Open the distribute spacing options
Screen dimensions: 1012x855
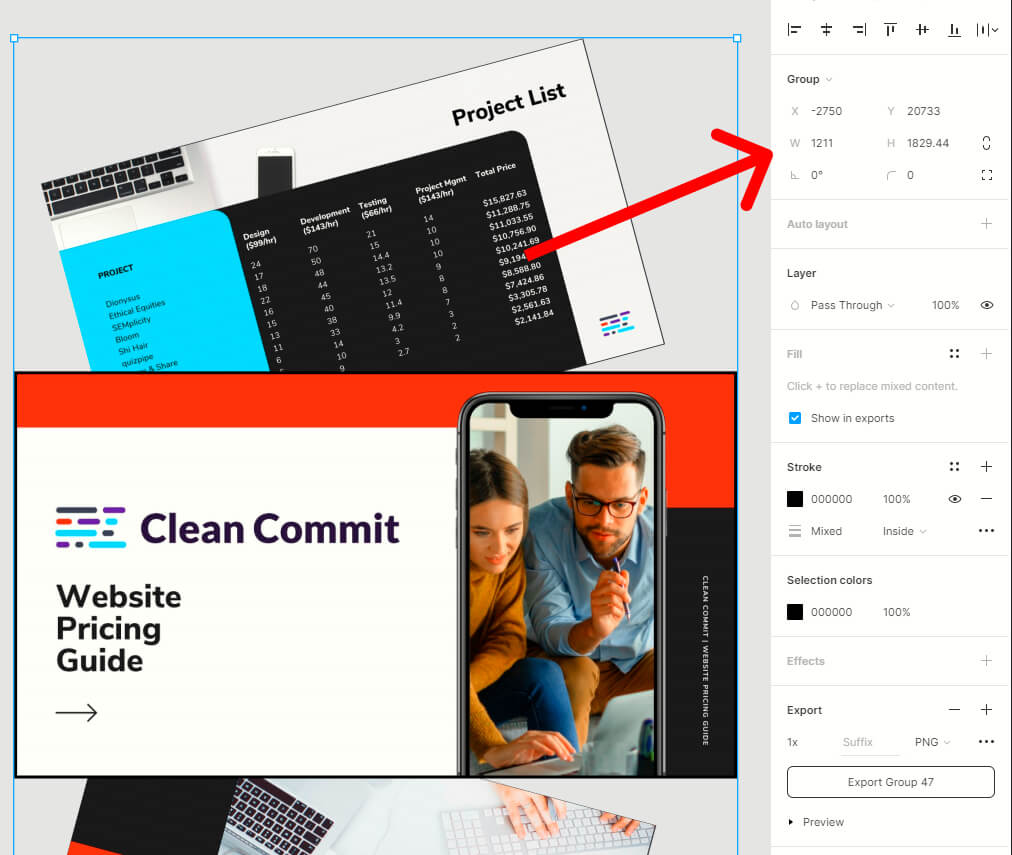click(x=987, y=30)
